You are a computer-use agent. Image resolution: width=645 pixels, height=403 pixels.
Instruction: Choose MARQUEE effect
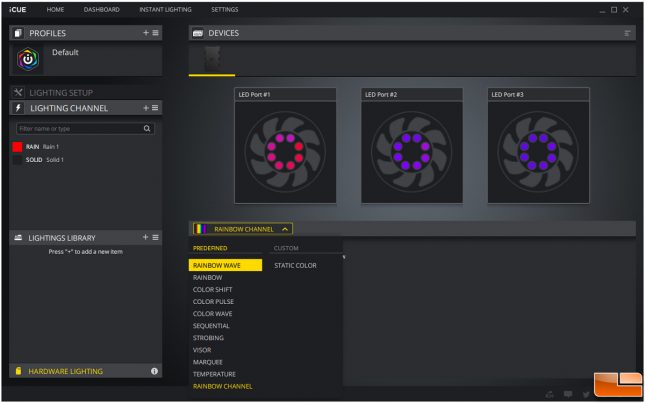(208, 362)
